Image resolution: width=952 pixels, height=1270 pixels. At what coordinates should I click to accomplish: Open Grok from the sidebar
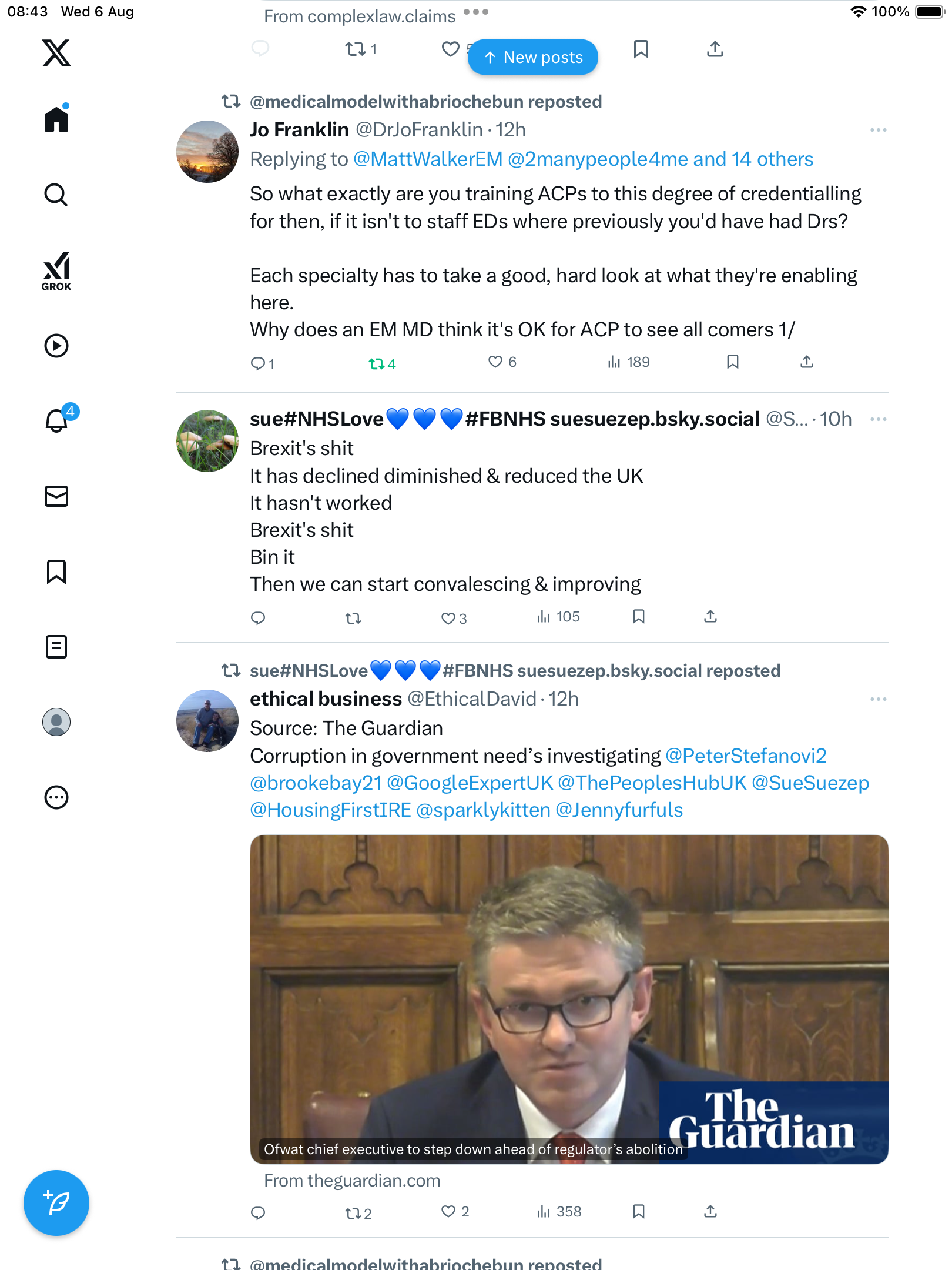pos(56,270)
